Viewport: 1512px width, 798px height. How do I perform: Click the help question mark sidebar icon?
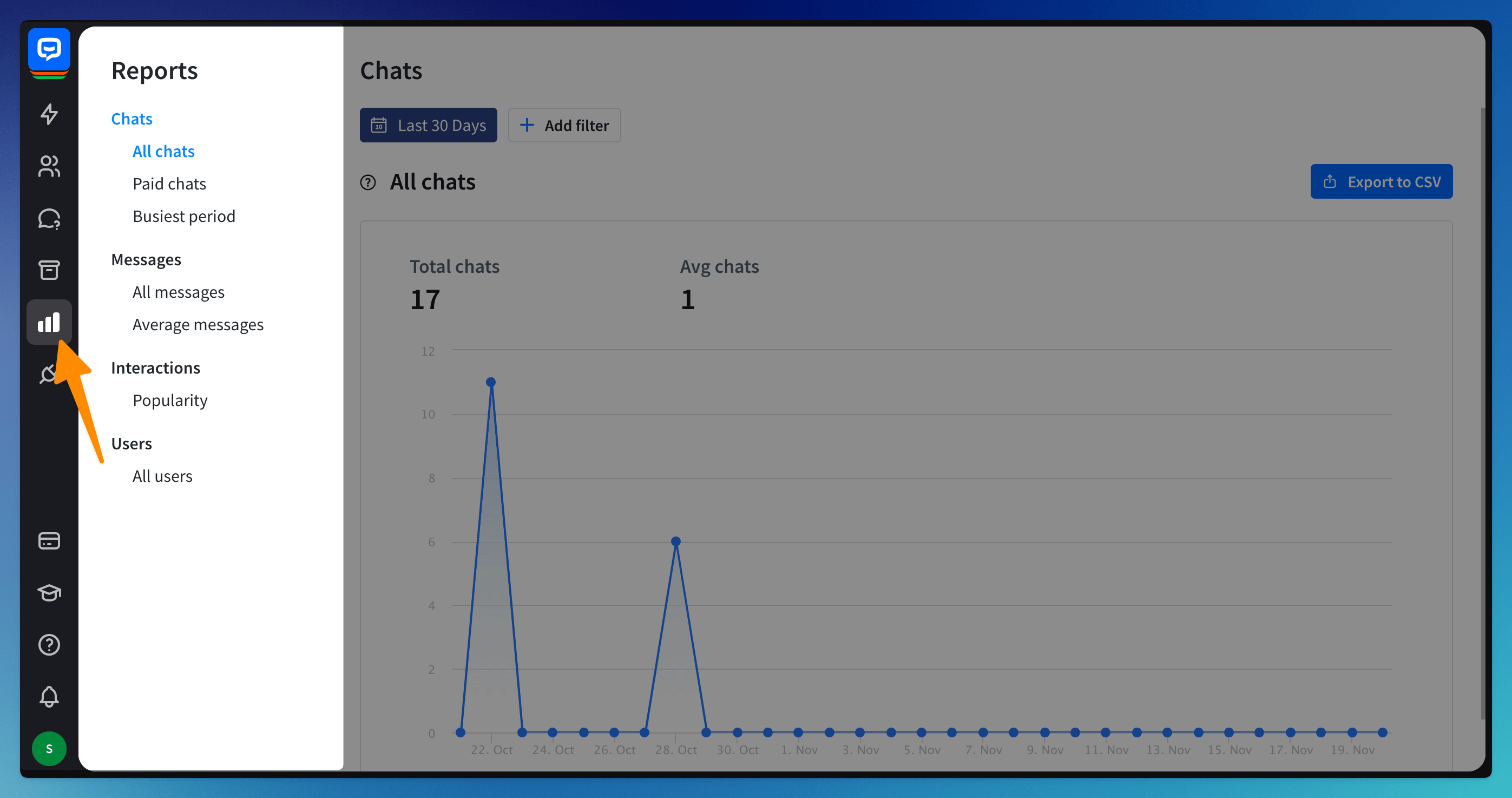click(x=49, y=645)
